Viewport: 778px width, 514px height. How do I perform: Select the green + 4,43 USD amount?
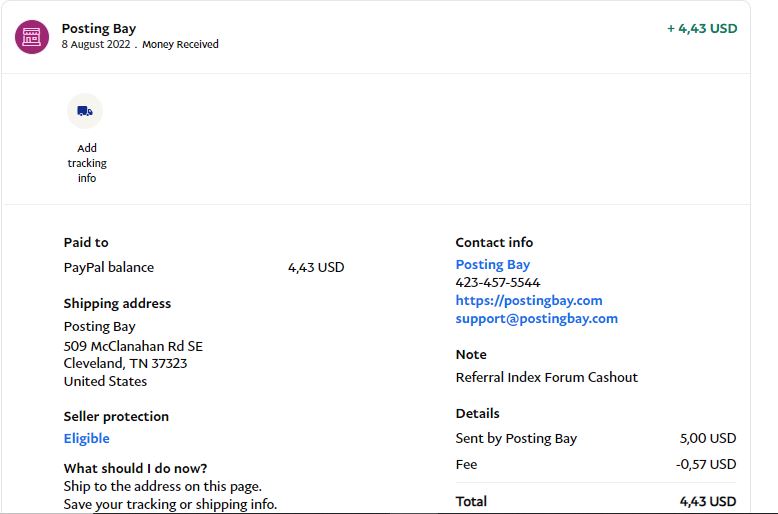point(702,28)
